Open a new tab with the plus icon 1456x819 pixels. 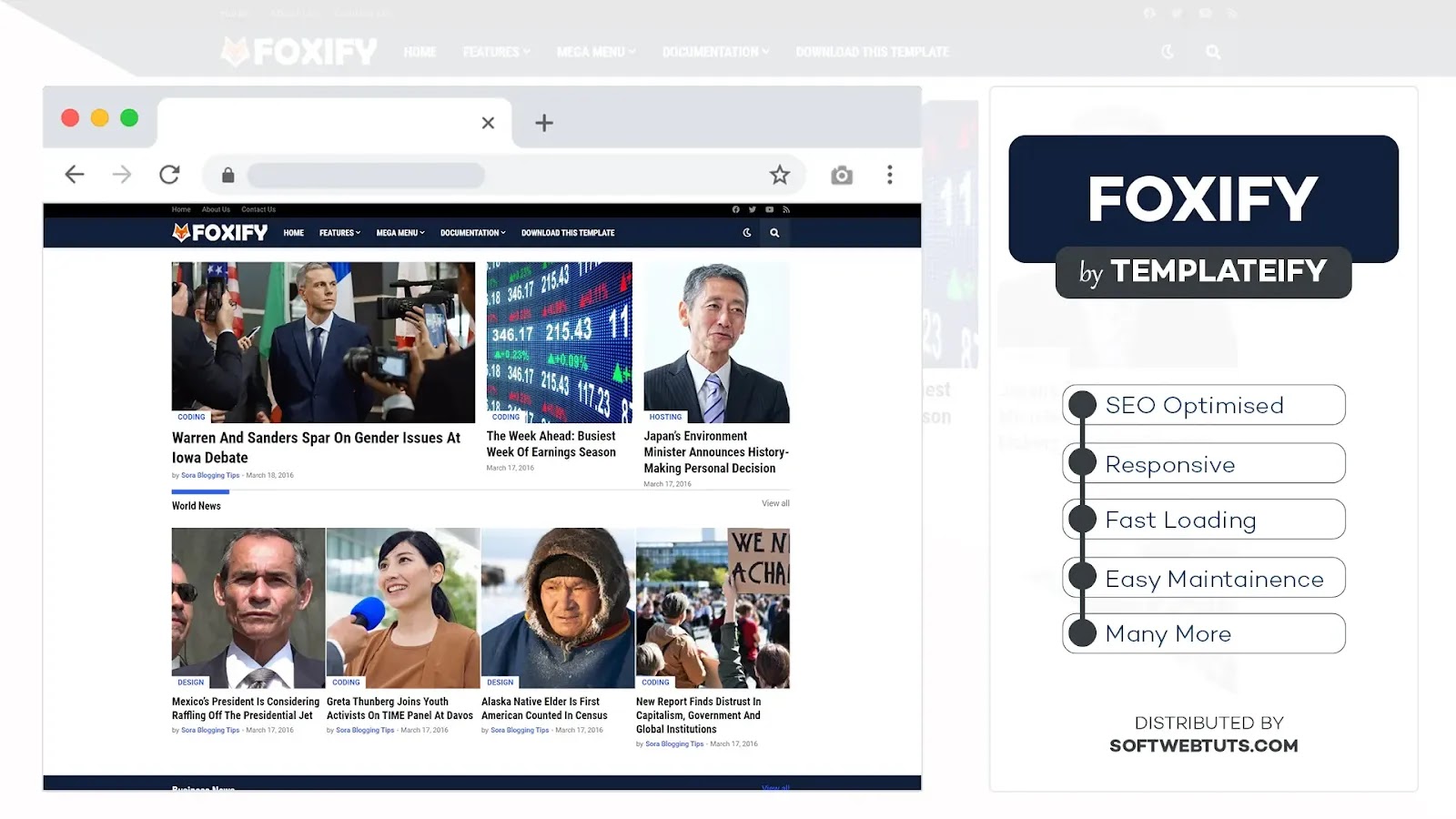[x=544, y=123]
